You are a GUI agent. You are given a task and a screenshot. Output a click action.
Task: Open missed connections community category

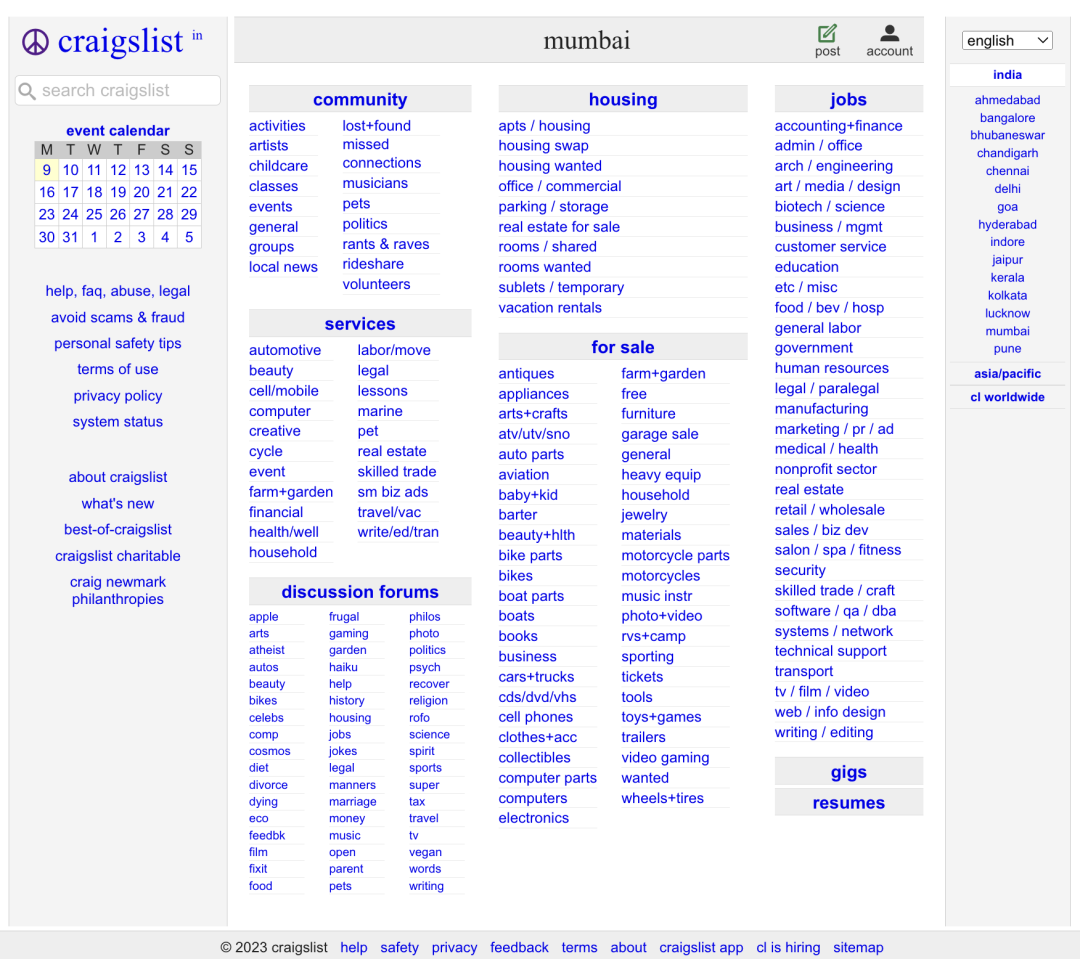(x=382, y=154)
